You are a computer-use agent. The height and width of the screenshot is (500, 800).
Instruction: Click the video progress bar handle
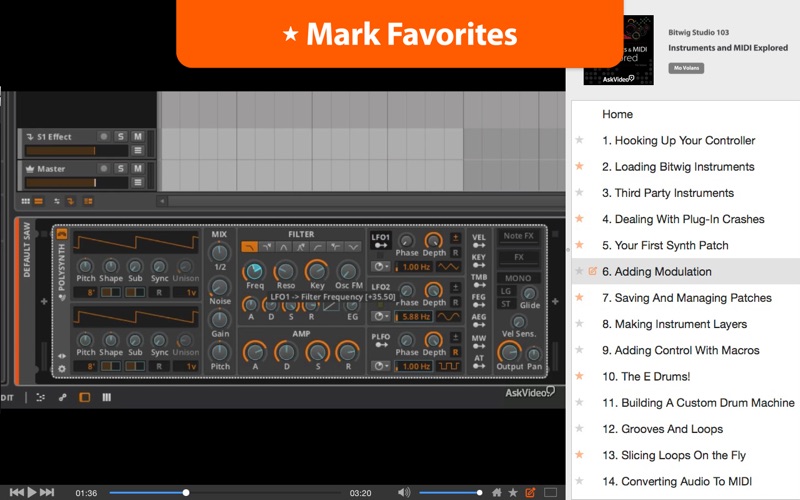[186, 492]
